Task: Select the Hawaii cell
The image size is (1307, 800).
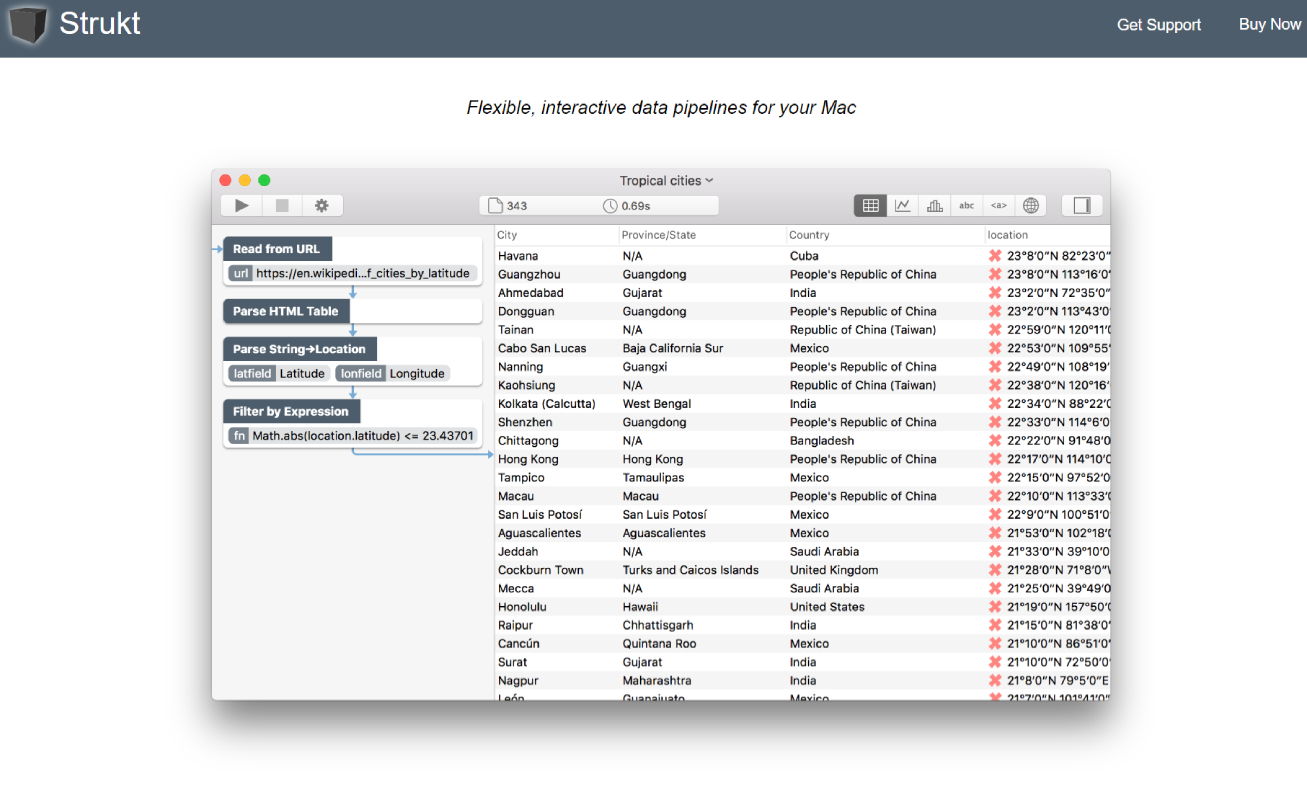Action: tap(640, 607)
